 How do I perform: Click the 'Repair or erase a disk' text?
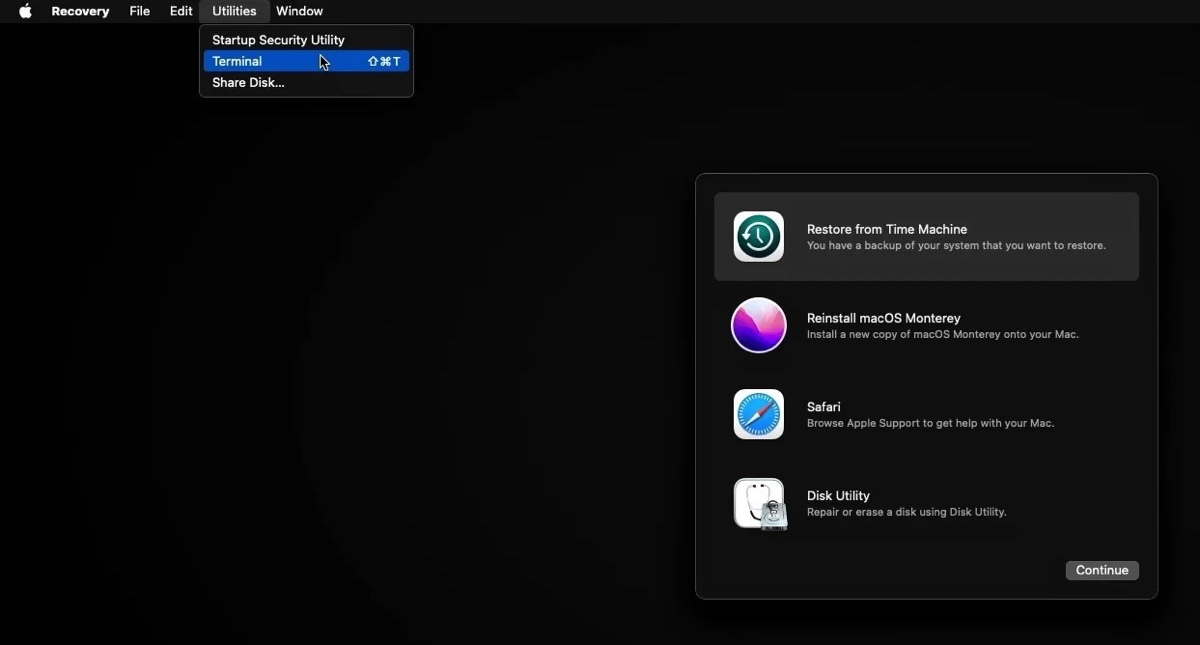click(x=906, y=512)
